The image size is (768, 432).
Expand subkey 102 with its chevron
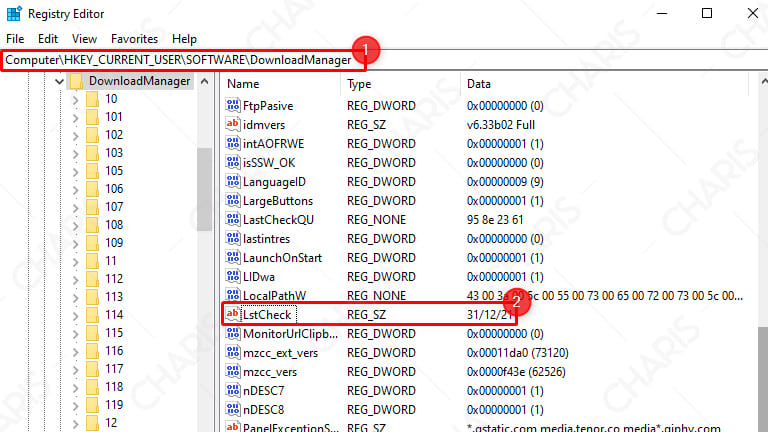click(75, 136)
